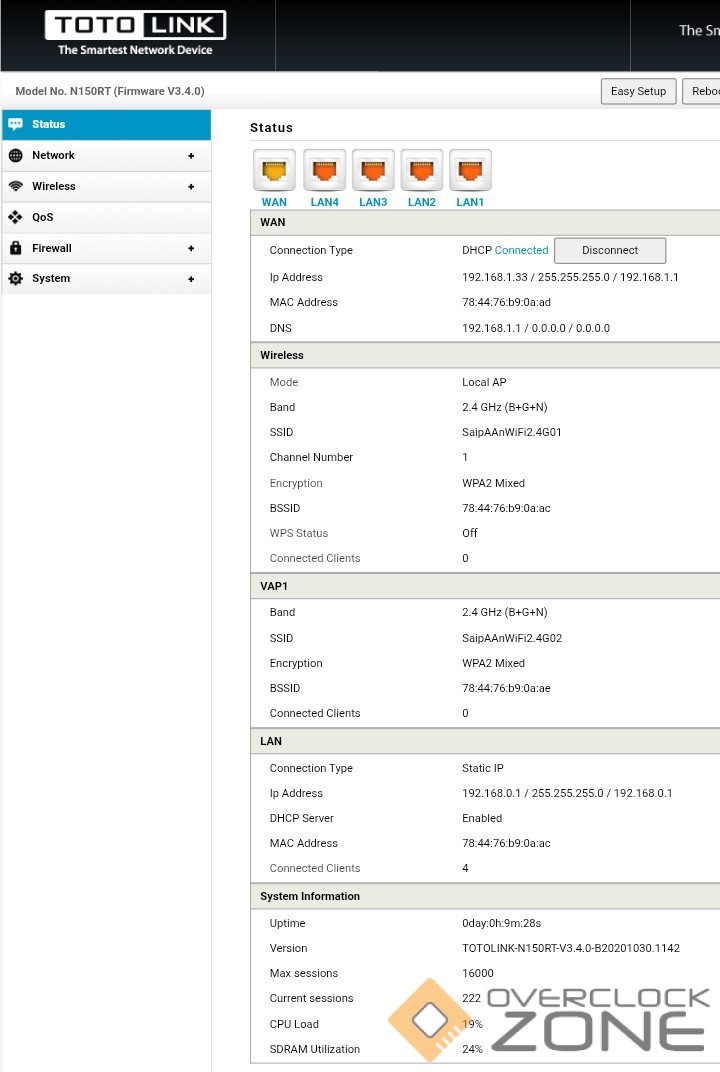
Task: Click the Status speech bubble icon
Action: pos(15,124)
